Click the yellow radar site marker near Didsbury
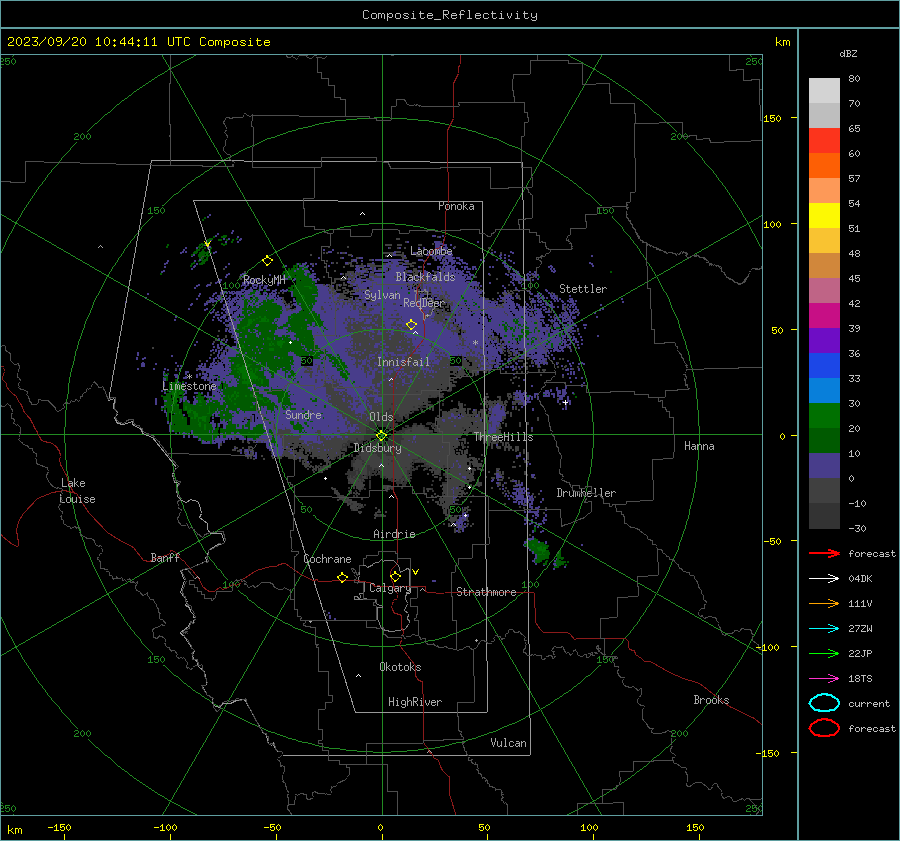The image size is (900, 841). pos(381,436)
